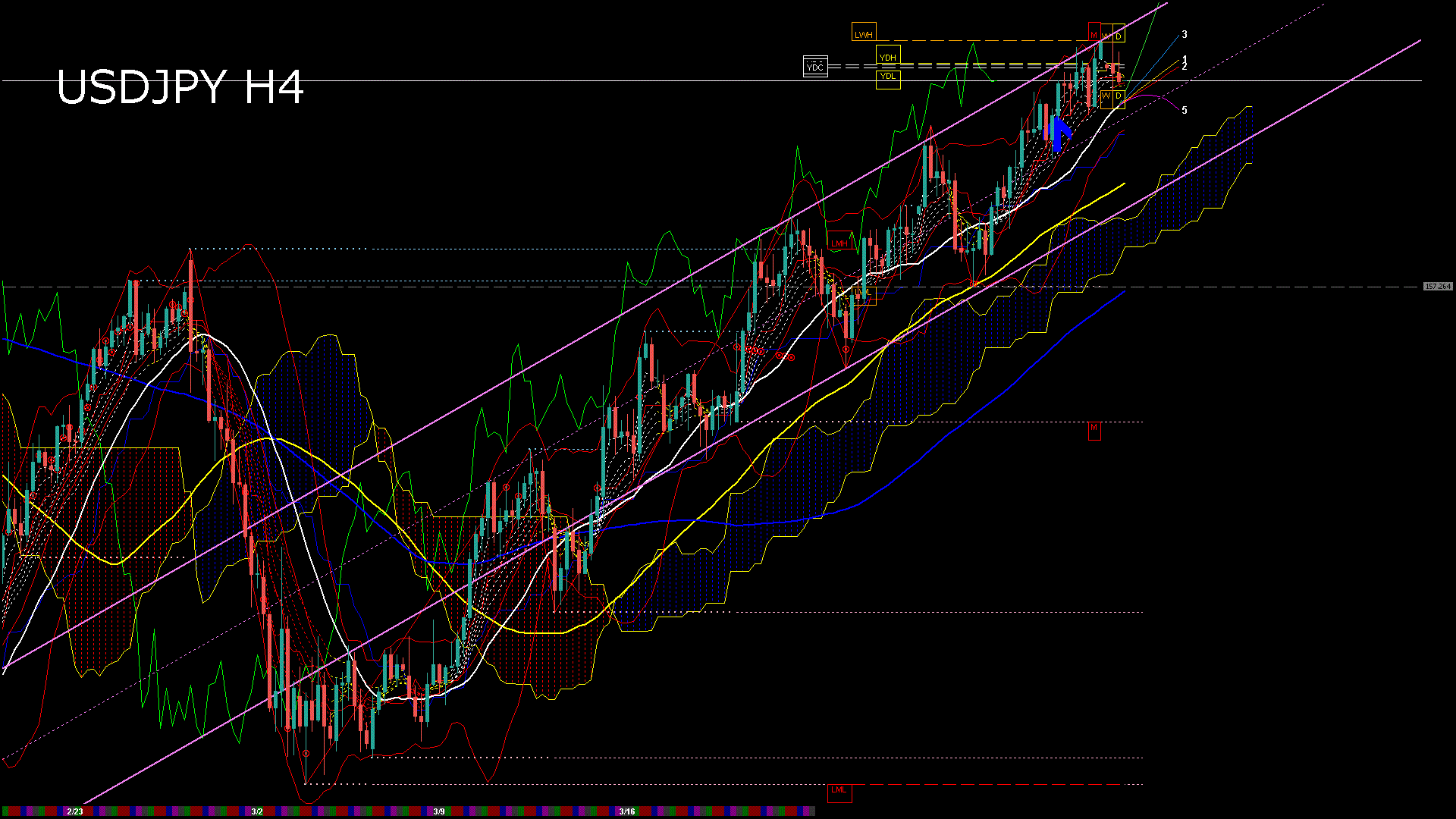Image resolution: width=1456 pixels, height=819 pixels.
Task: Click forecast line label 3
Action: tap(1185, 35)
